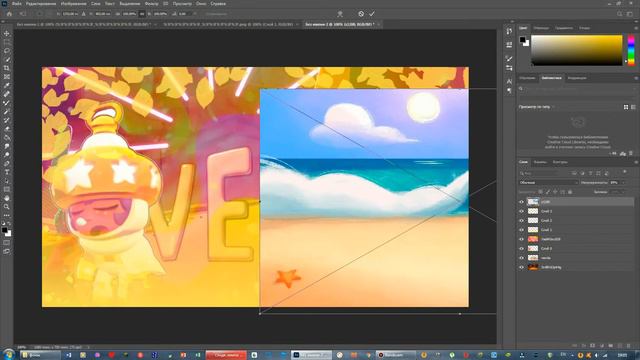Lock all with padlock icon in Layers panel

(x=570, y=191)
